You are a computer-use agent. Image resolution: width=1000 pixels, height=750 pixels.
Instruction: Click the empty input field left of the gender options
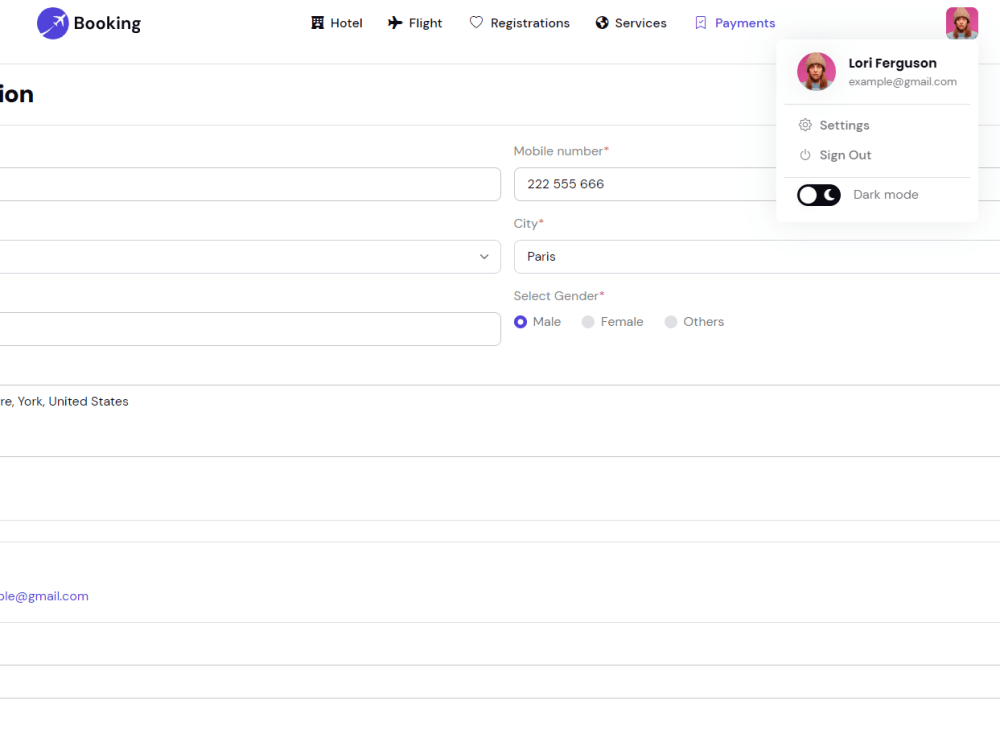point(250,329)
